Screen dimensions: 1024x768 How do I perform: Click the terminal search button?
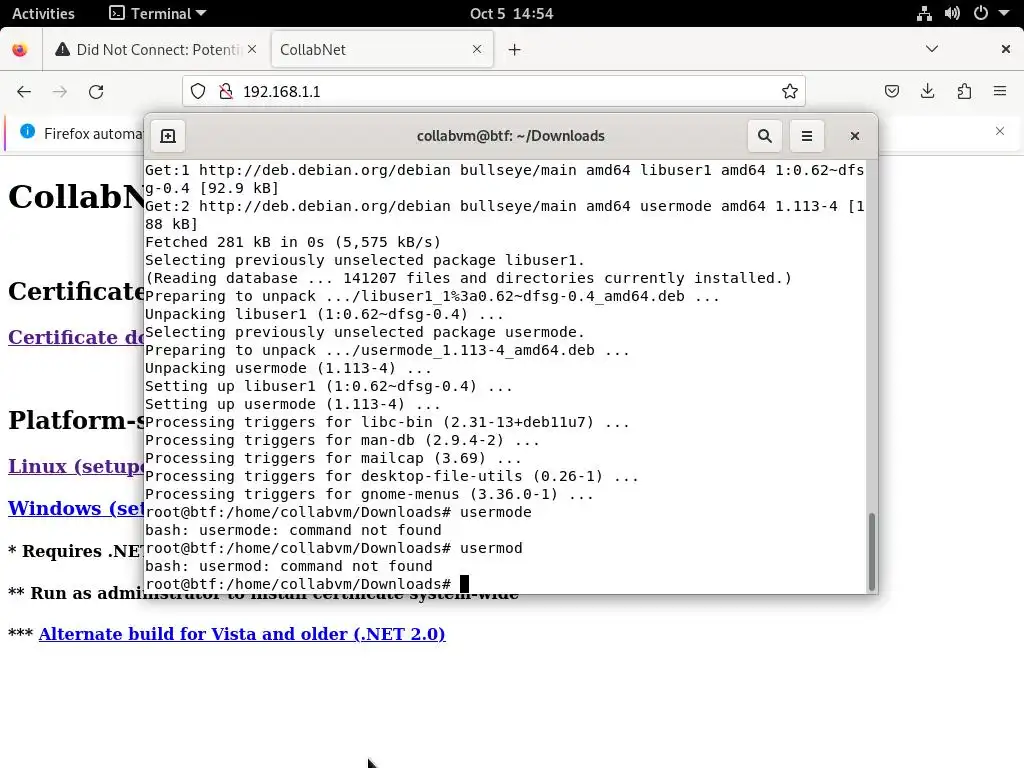coord(765,136)
